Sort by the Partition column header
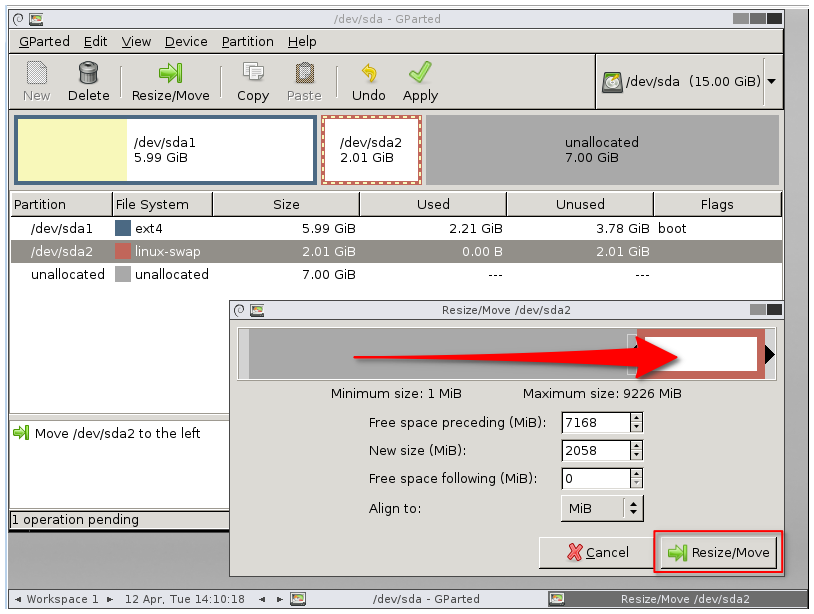814x614 pixels. tap(61, 204)
